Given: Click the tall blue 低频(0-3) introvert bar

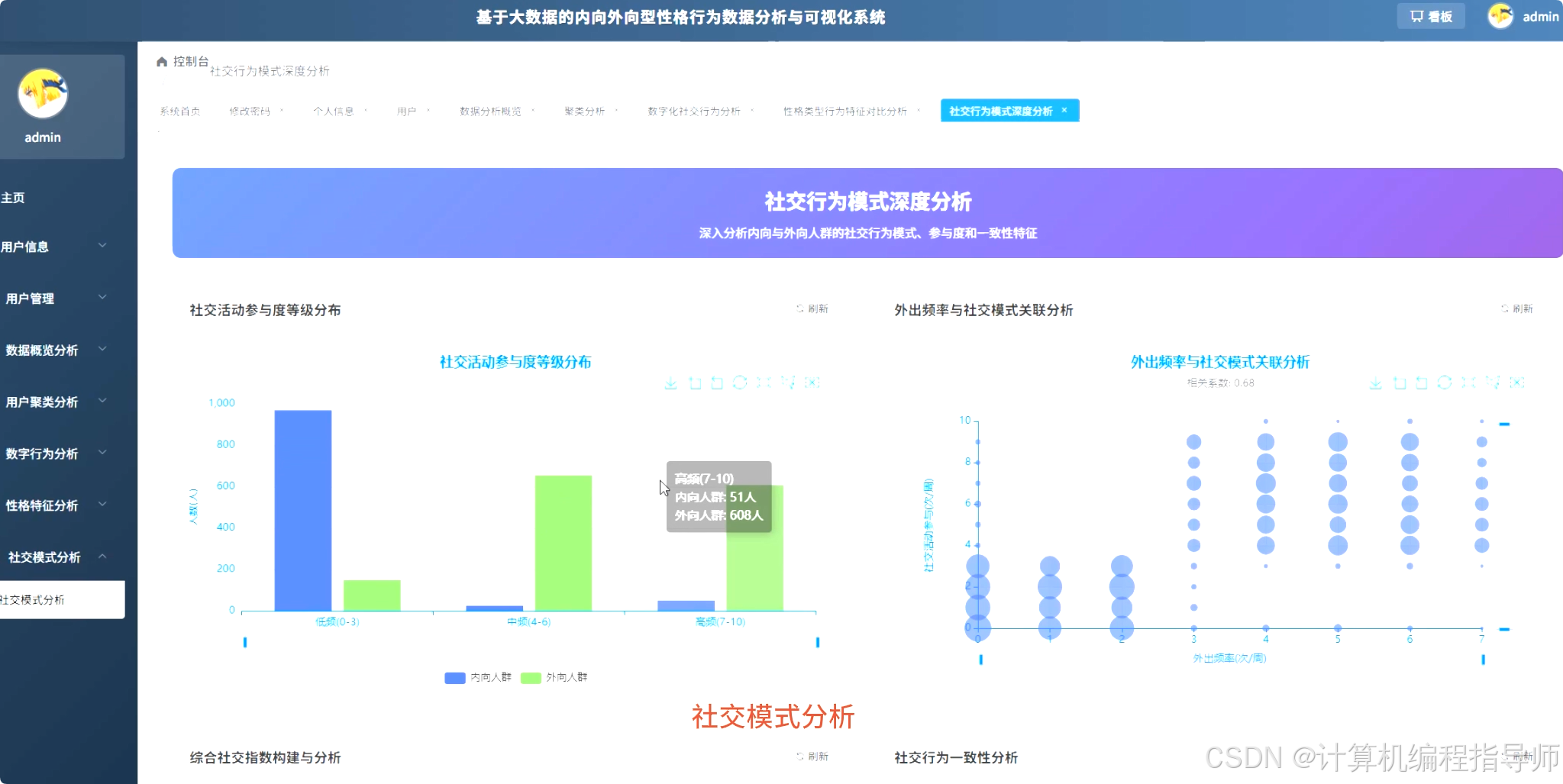Looking at the screenshot, I should coord(303,511).
